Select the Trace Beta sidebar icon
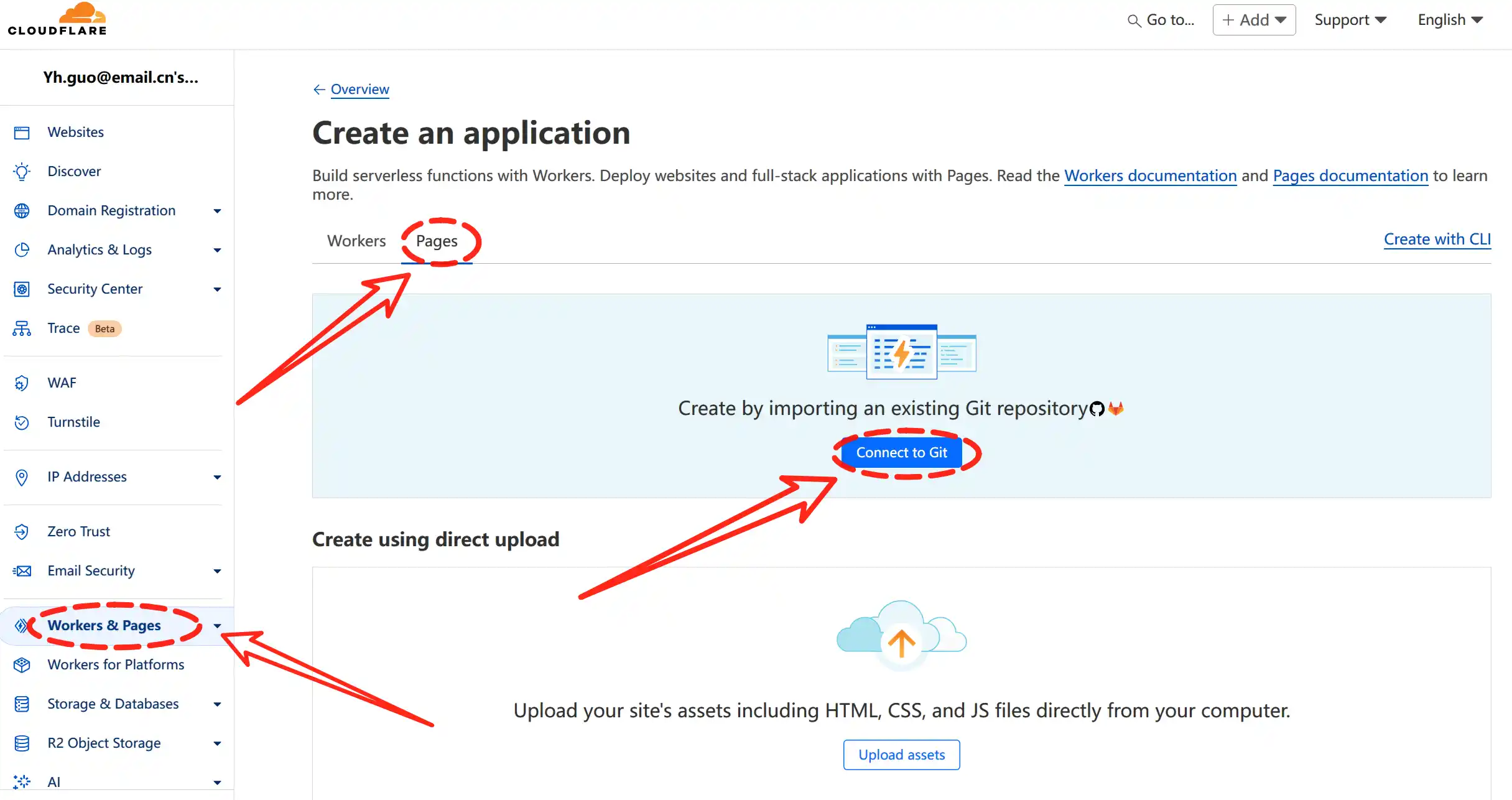The height and width of the screenshot is (800, 1512). (x=21, y=328)
